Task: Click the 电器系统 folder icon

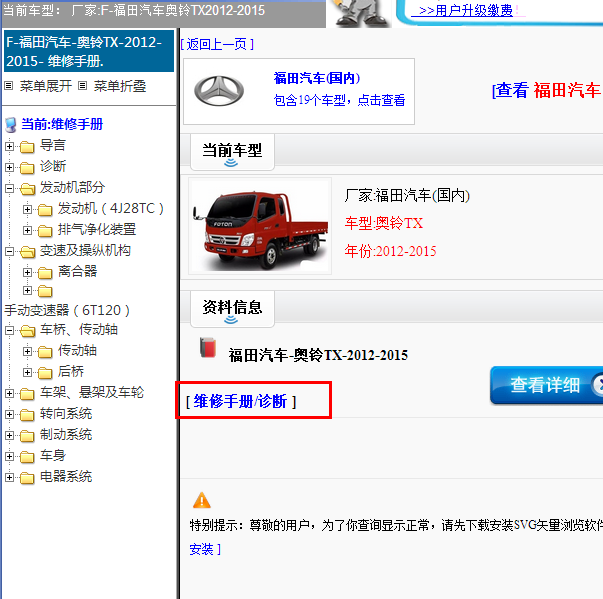Action: 27,478
